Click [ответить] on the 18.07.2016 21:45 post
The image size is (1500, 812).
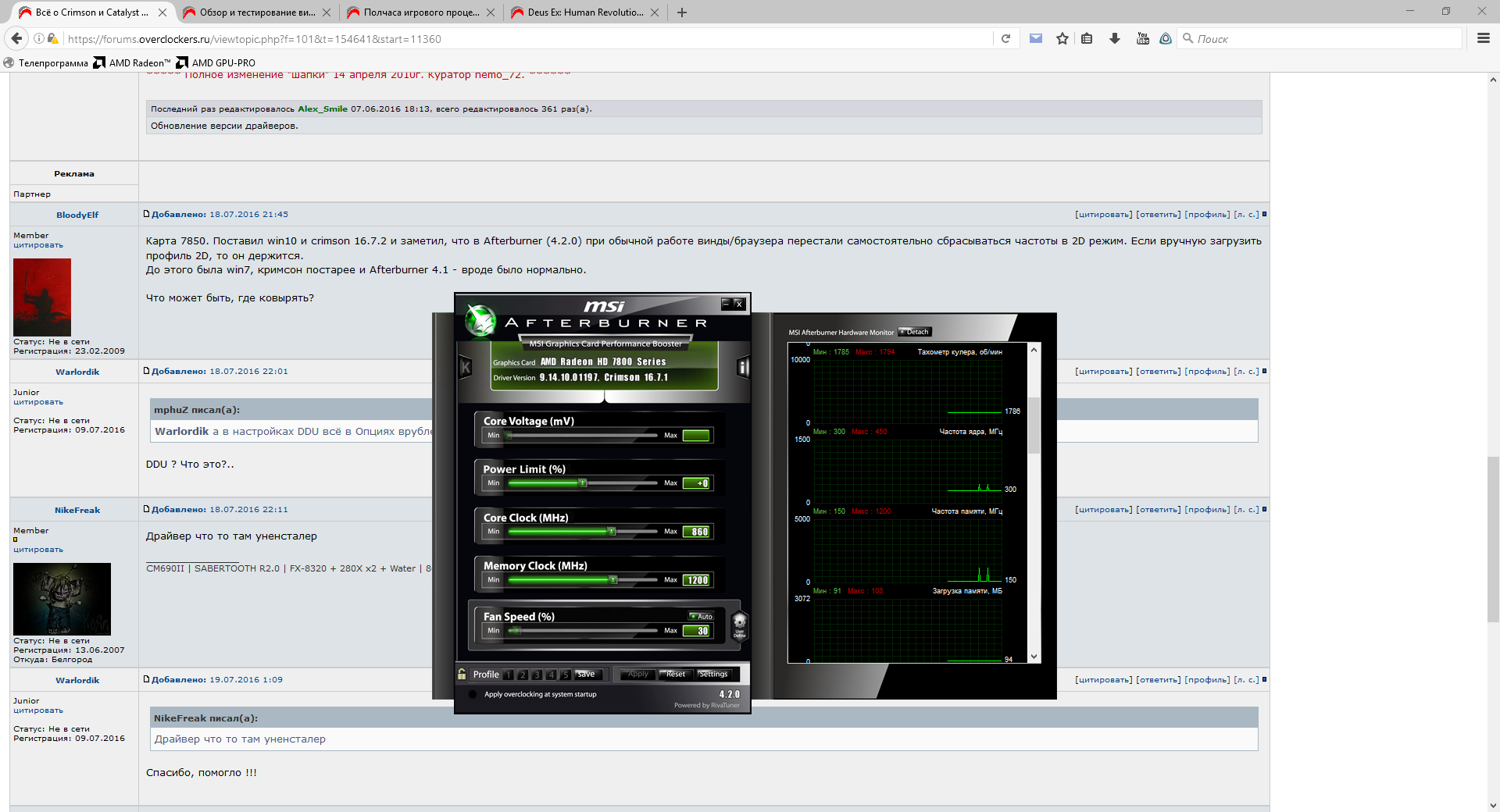tap(1158, 214)
